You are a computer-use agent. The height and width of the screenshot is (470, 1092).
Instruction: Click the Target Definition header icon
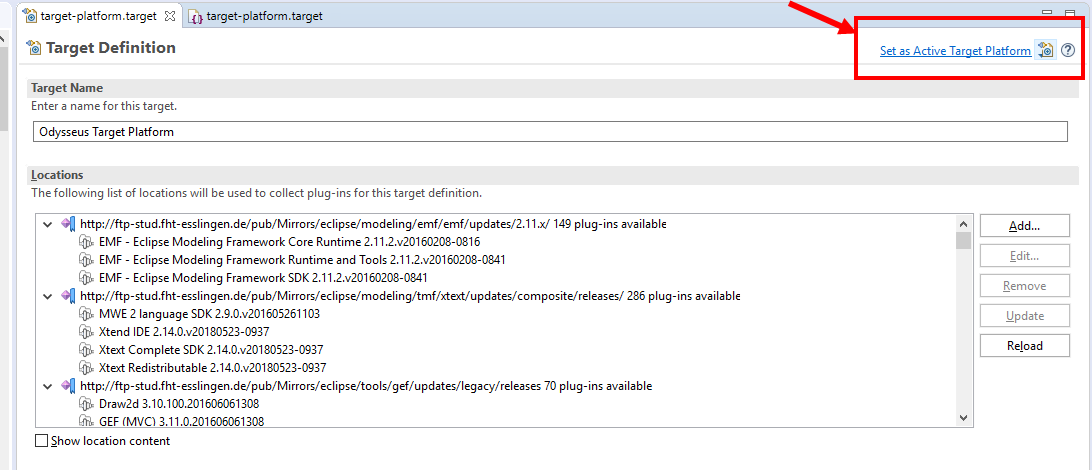click(x=35, y=48)
